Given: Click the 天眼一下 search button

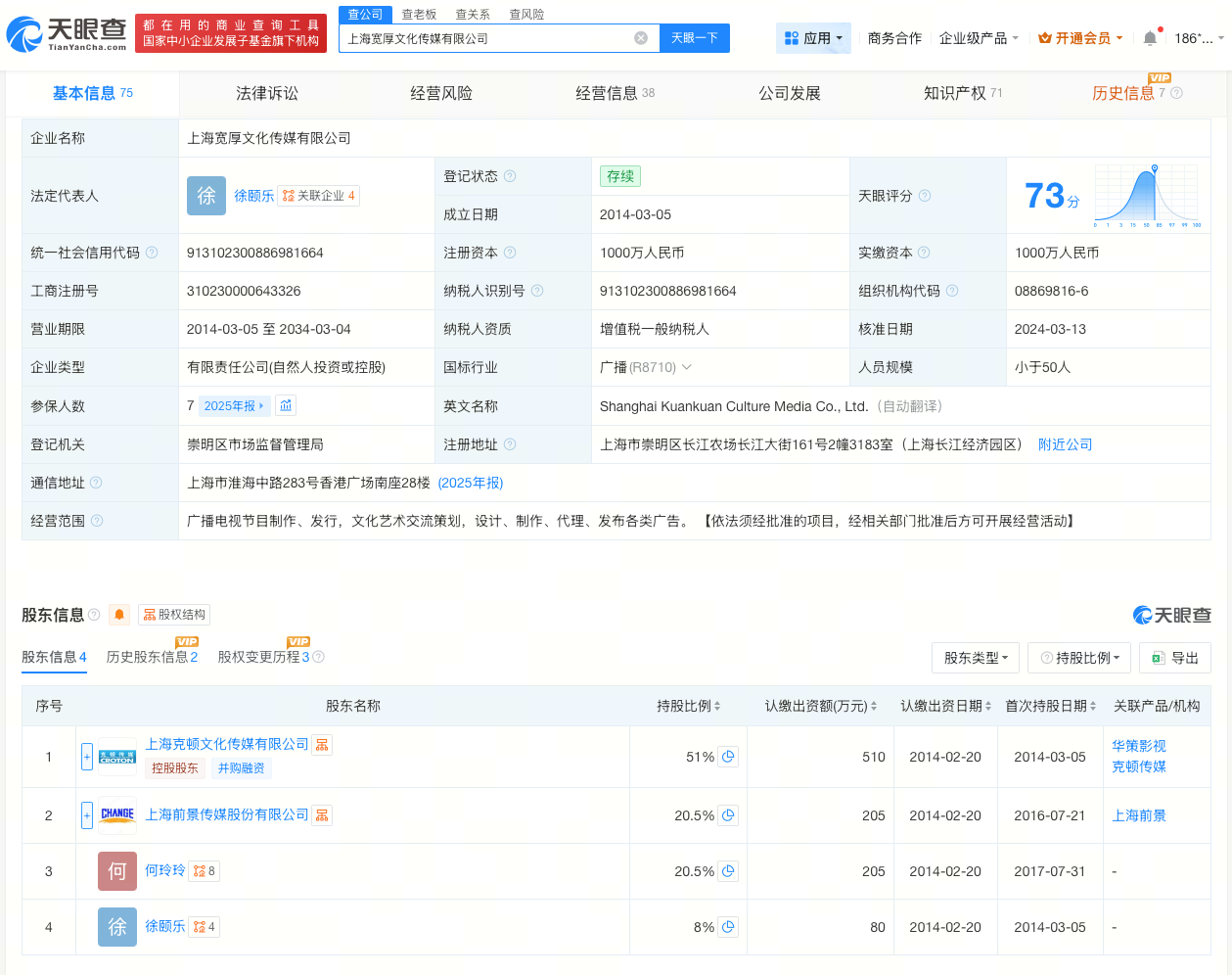Looking at the screenshot, I should 695,38.
